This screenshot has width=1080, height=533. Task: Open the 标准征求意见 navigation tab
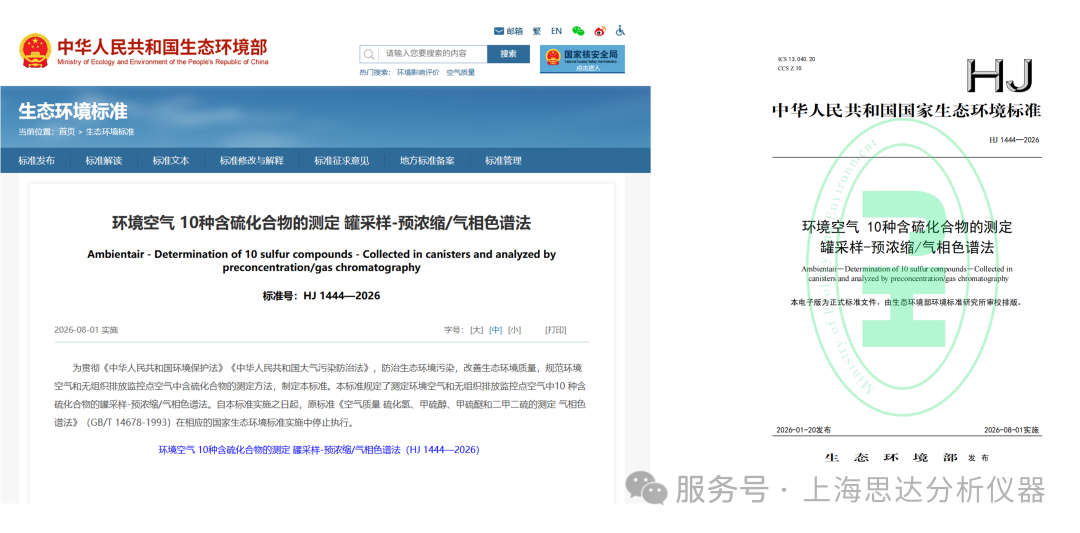pos(342,161)
